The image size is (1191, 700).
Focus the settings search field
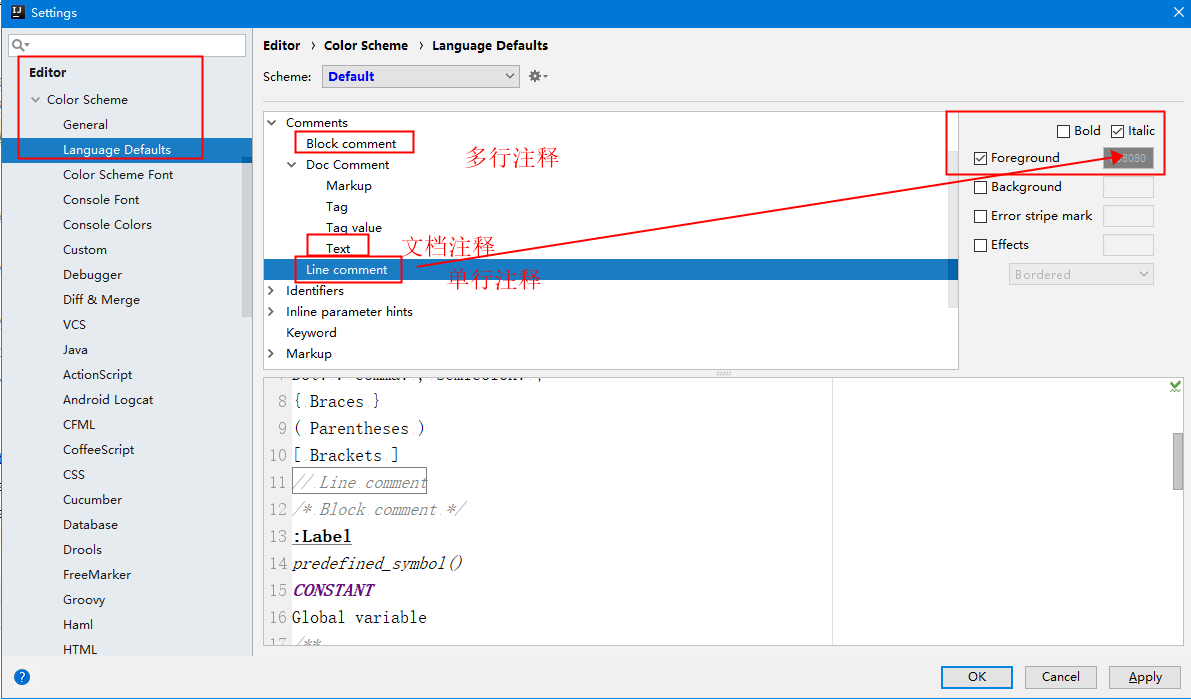tap(127, 46)
